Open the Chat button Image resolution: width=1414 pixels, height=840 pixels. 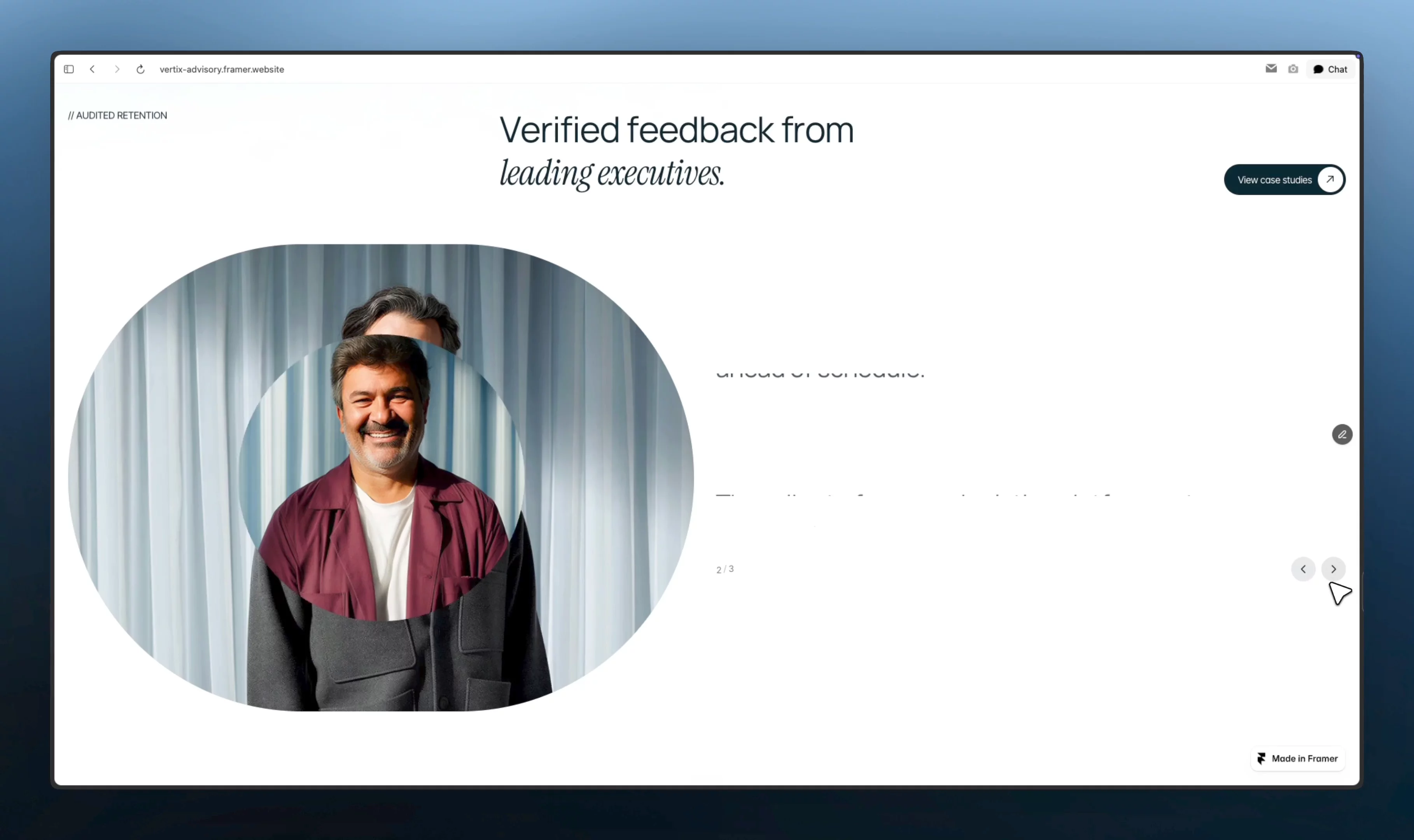[1330, 69]
